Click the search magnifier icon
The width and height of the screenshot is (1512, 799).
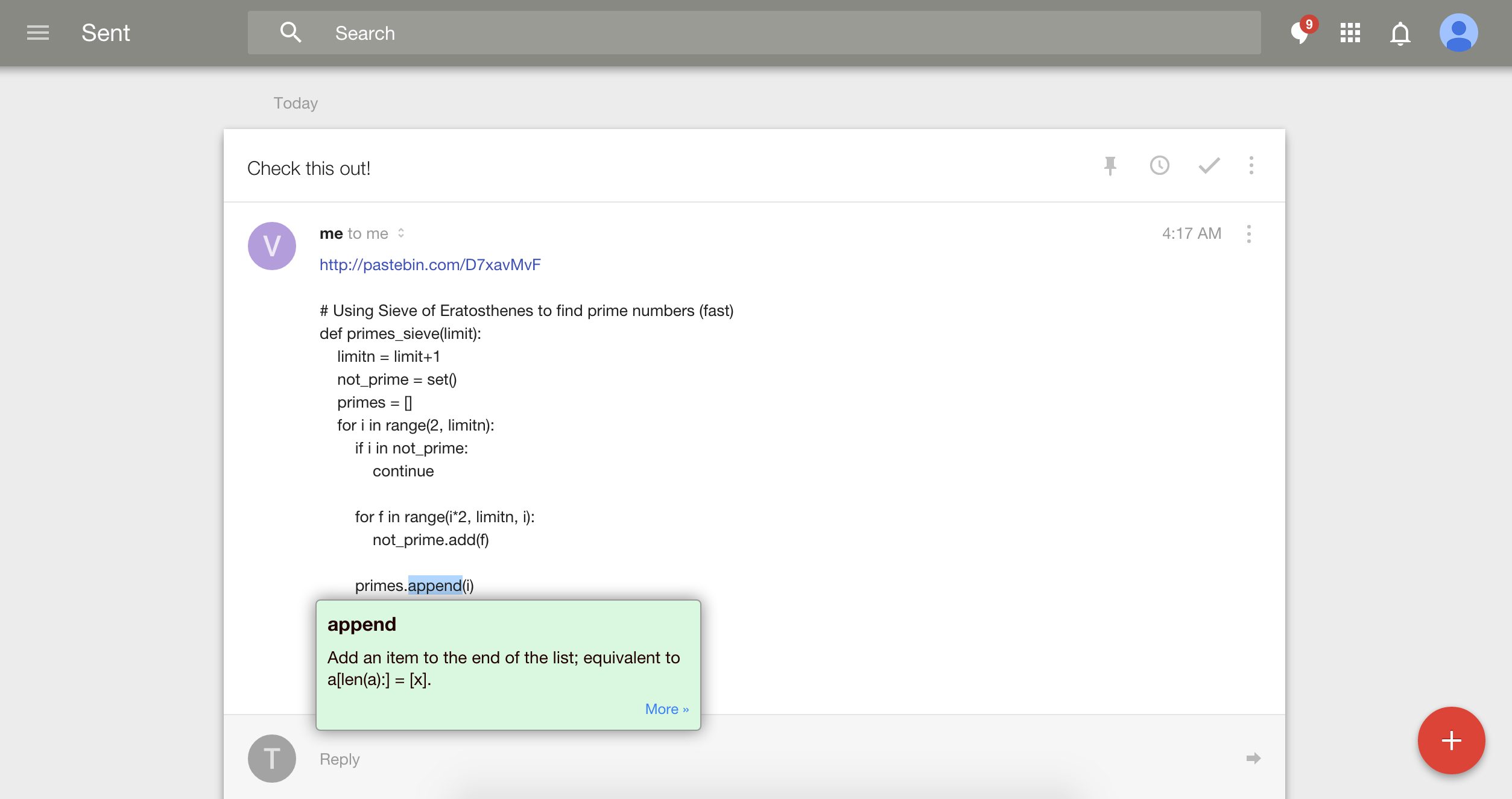290,33
